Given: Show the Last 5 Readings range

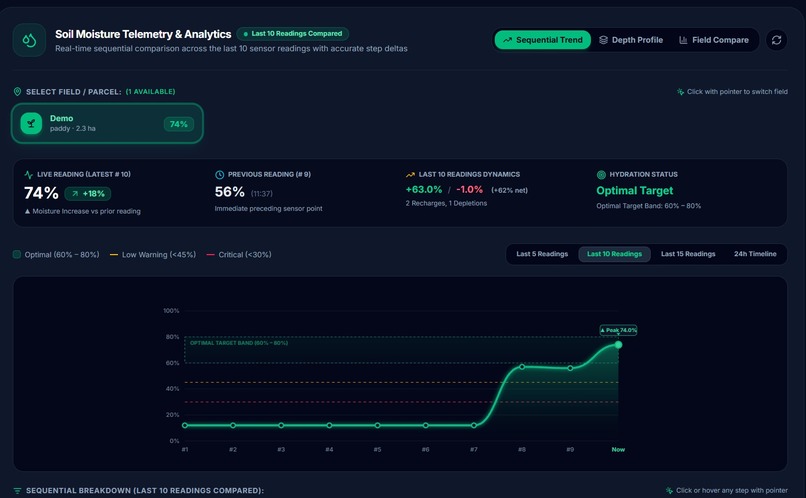Looking at the screenshot, I should [542, 254].
